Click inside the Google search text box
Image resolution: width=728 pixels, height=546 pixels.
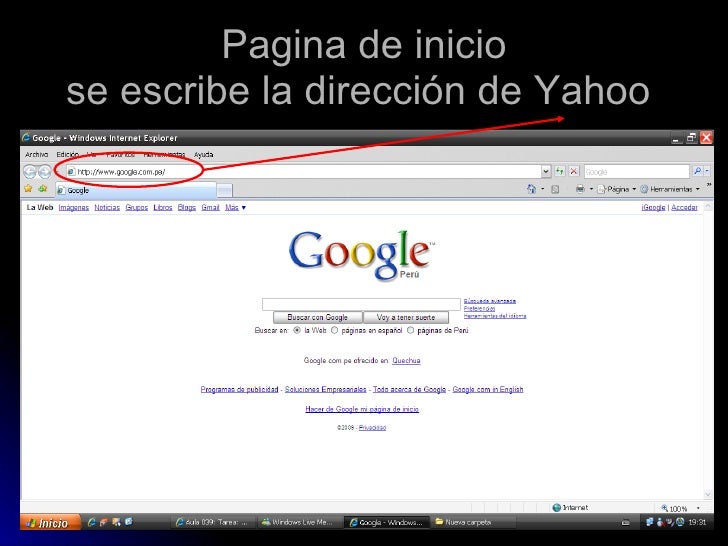[x=361, y=305]
